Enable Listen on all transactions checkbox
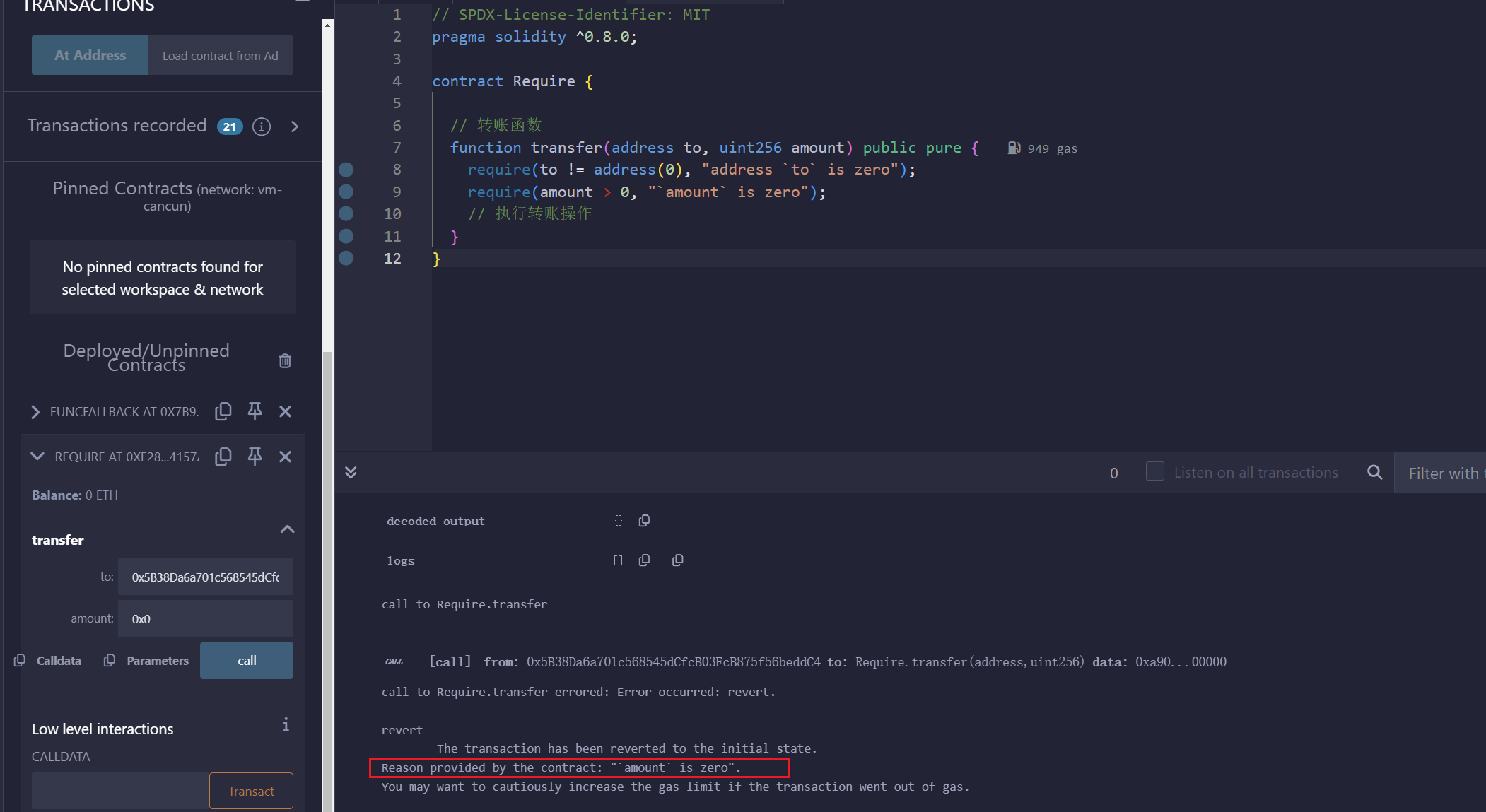 tap(1154, 471)
